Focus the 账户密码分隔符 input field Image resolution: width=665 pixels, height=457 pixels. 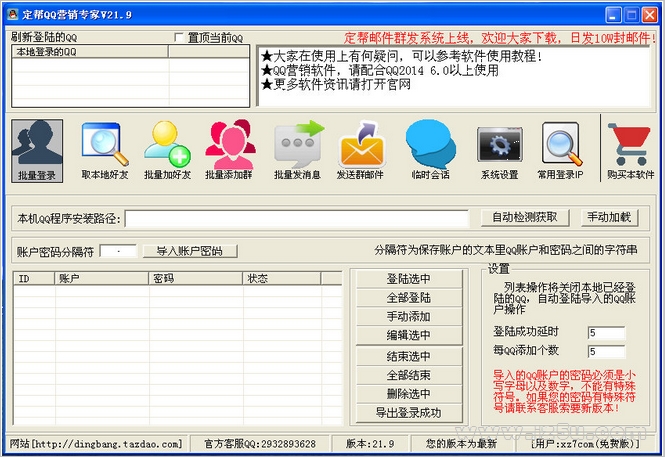click(118, 251)
